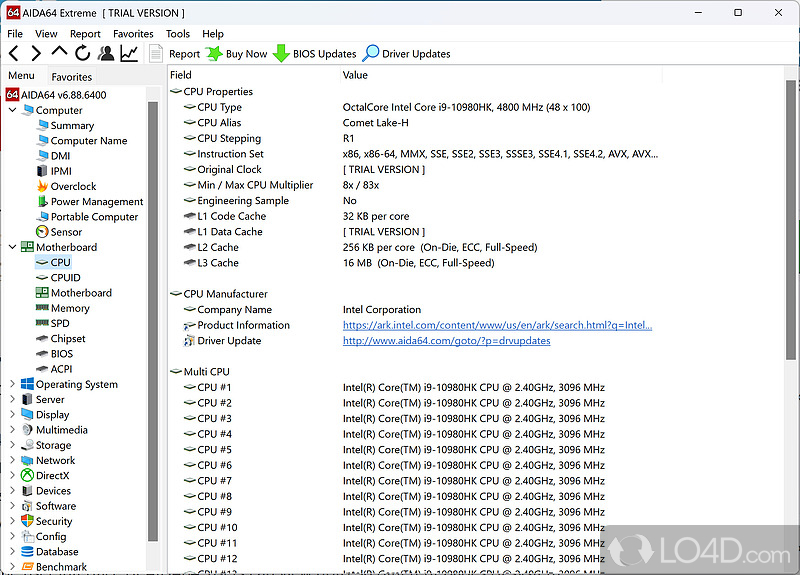Viewport: 800px width, 575px height.
Task: Expand the Storage tree node
Action: click(12, 445)
